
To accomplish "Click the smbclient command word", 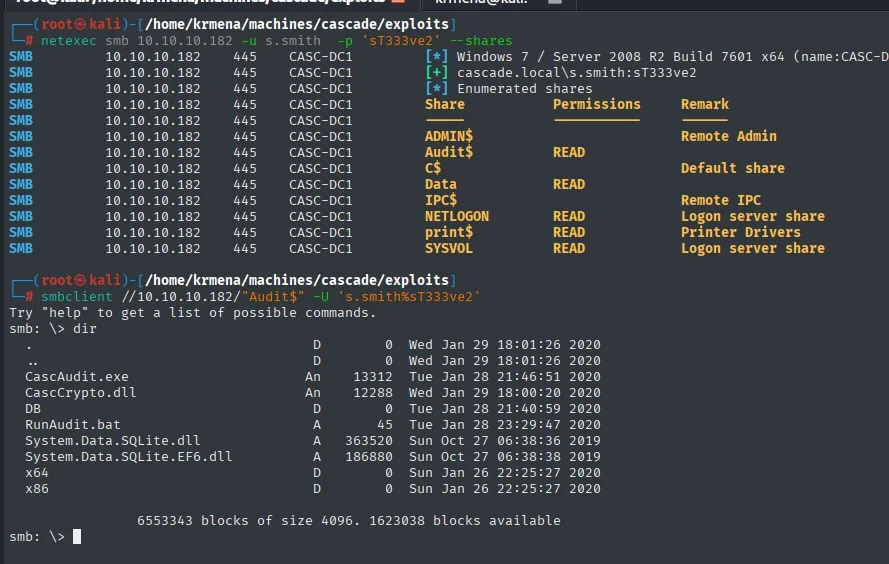I will point(77,296).
